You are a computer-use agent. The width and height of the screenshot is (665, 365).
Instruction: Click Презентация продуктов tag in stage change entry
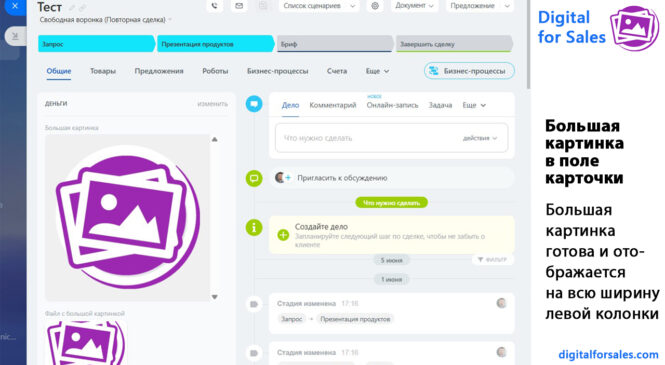coord(355,319)
